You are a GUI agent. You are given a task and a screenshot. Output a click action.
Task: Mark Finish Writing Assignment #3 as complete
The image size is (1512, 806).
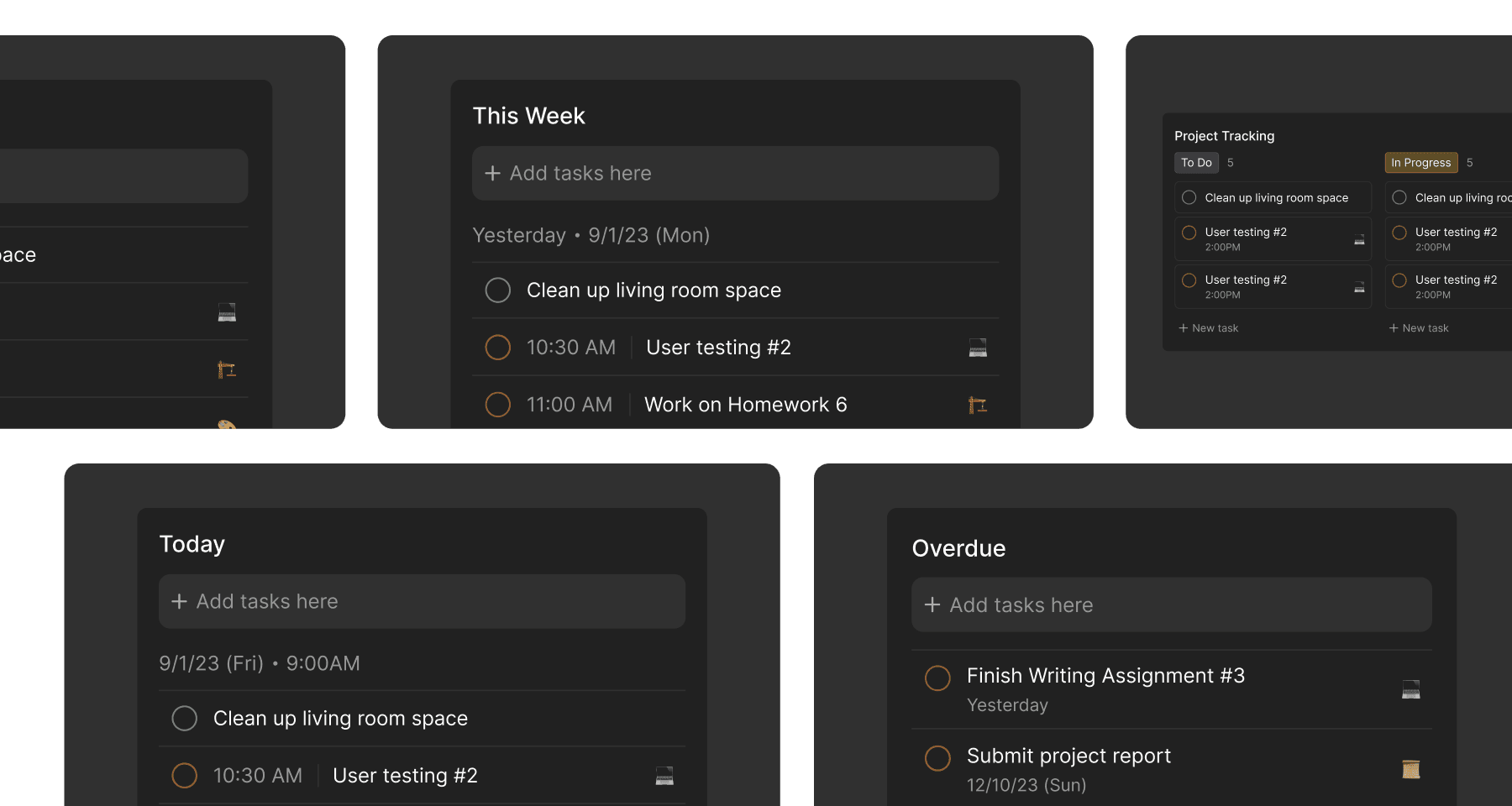click(x=937, y=678)
